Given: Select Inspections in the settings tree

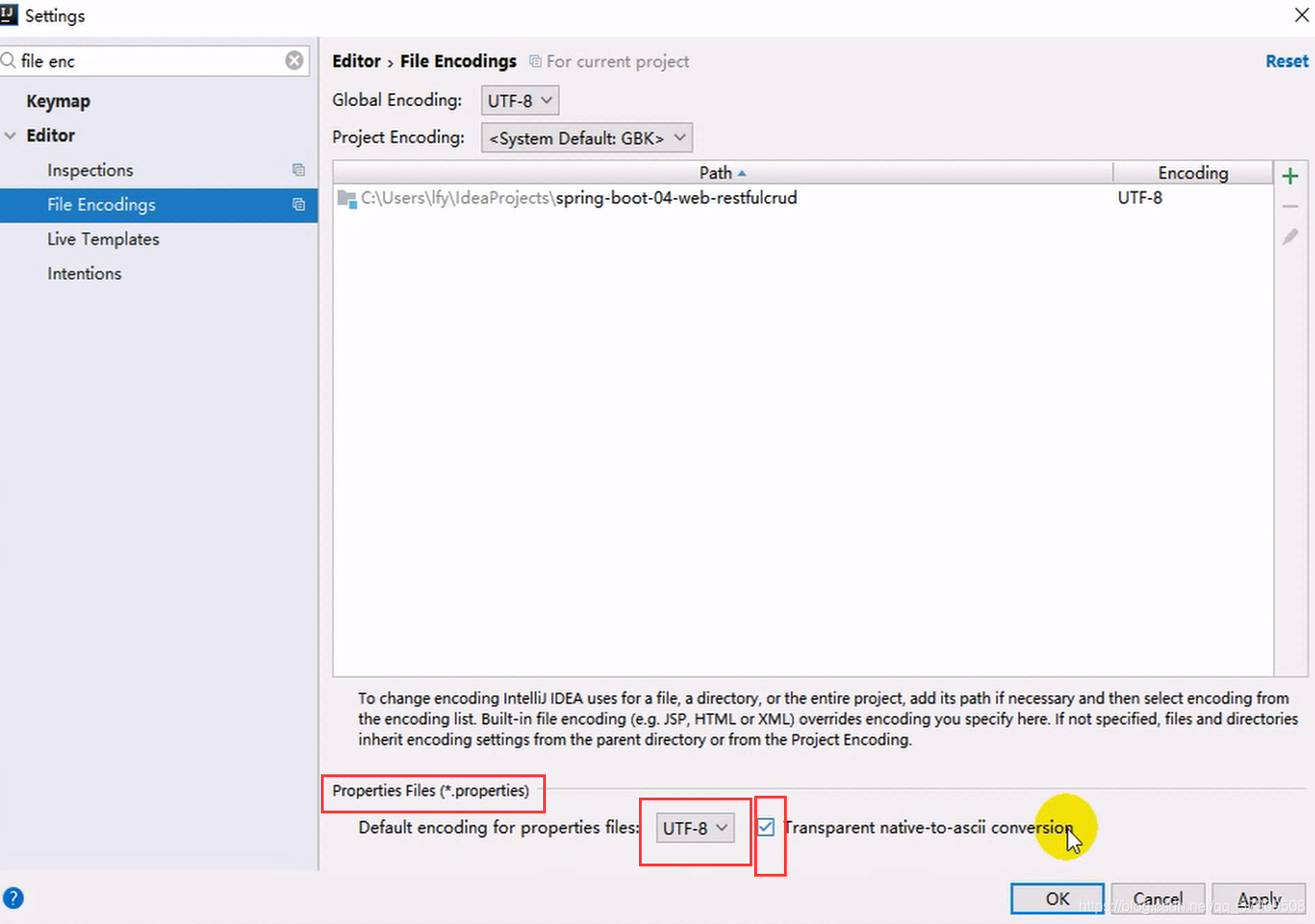Looking at the screenshot, I should (x=90, y=170).
